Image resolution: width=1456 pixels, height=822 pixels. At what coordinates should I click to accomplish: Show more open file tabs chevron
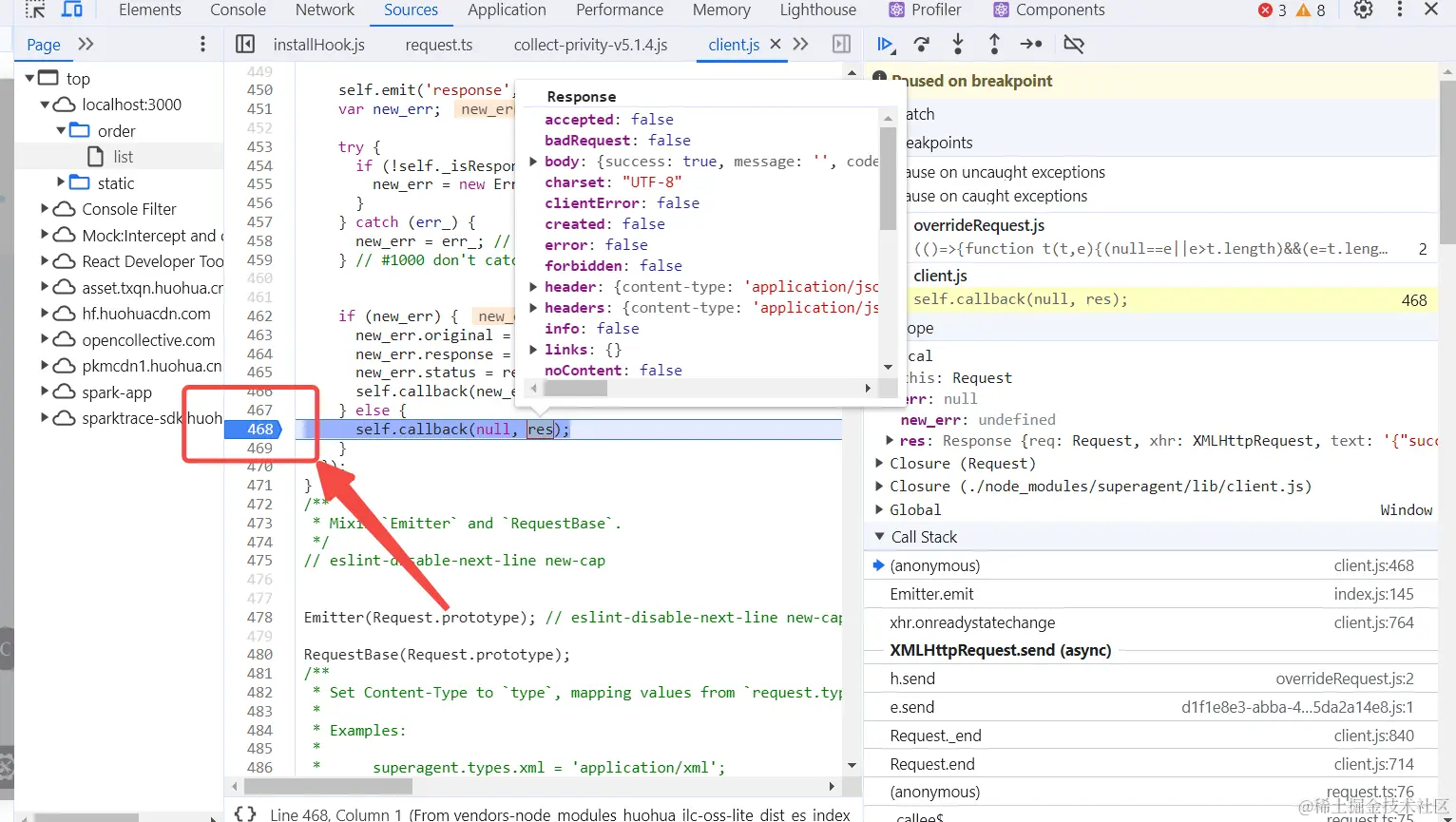[x=801, y=45]
